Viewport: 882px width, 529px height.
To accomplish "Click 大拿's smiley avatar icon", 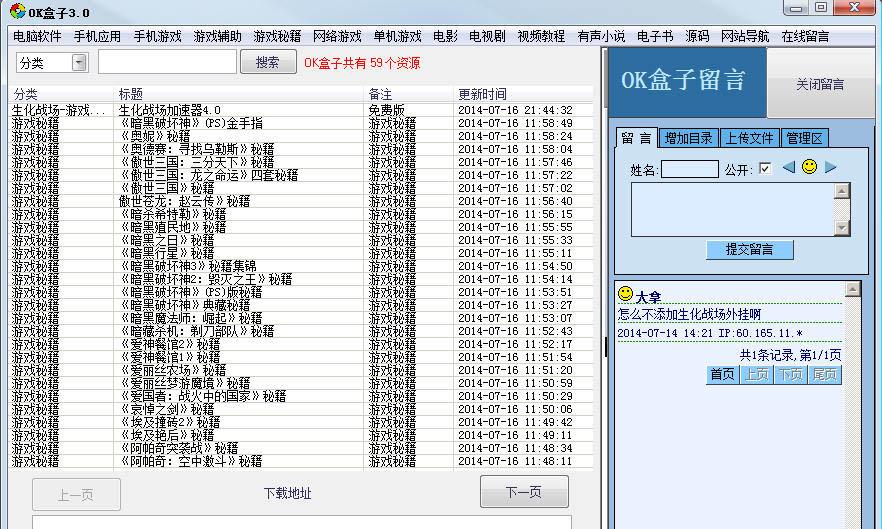I will point(625,293).
